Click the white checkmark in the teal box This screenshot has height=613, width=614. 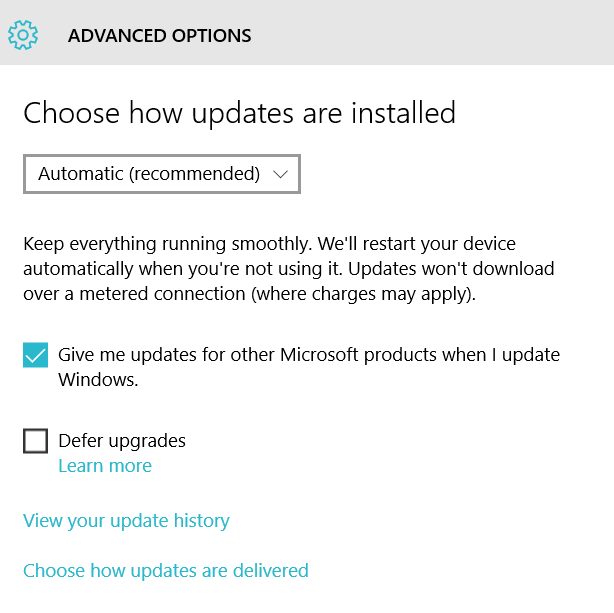pos(36,356)
